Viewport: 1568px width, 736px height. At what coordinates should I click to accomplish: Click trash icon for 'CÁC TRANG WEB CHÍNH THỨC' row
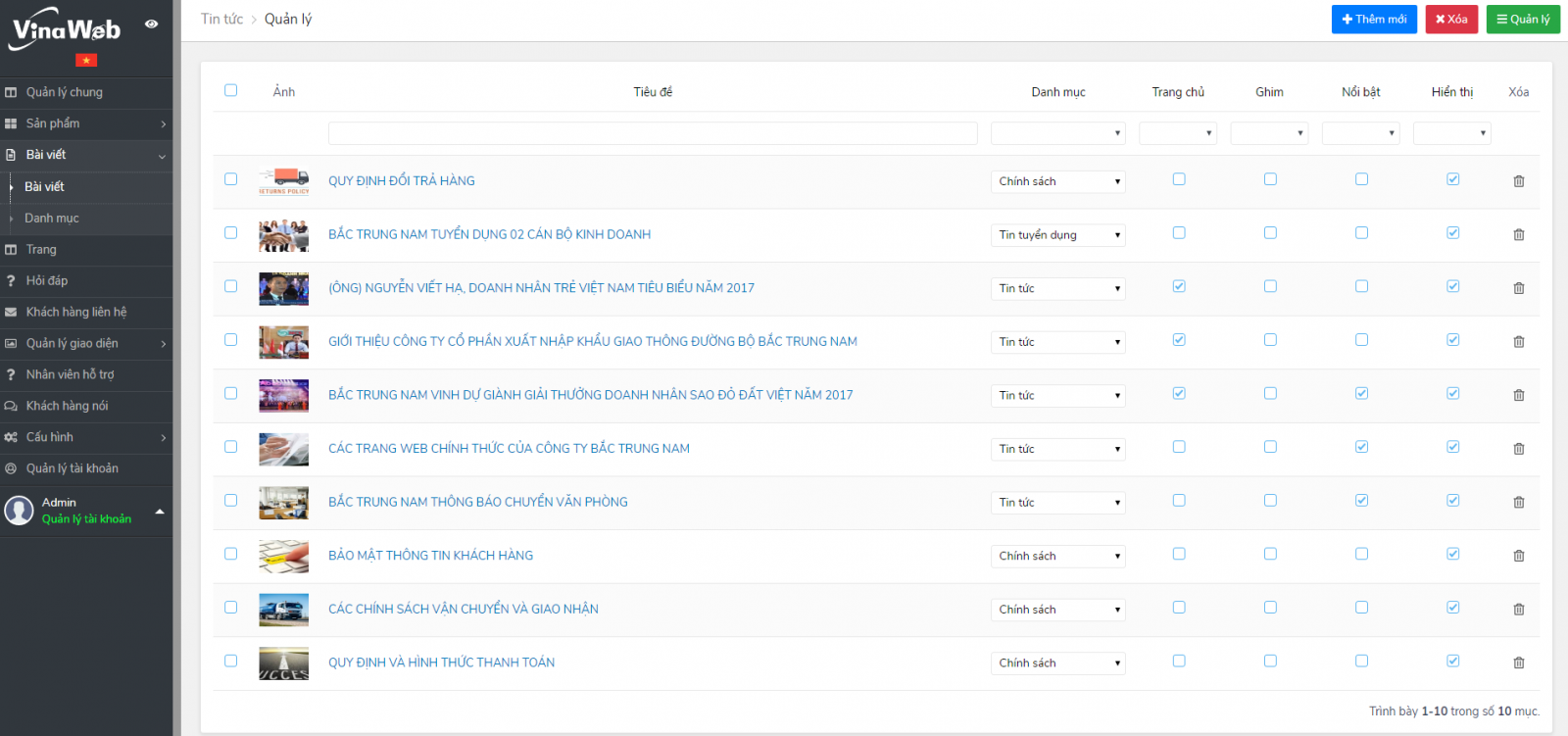coord(1518,449)
